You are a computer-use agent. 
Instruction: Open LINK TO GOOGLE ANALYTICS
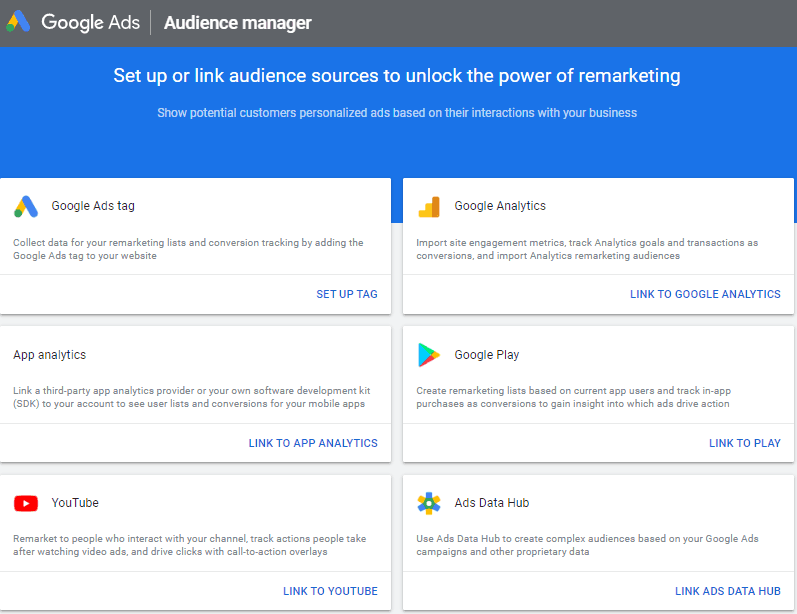[x=705, y=294]
